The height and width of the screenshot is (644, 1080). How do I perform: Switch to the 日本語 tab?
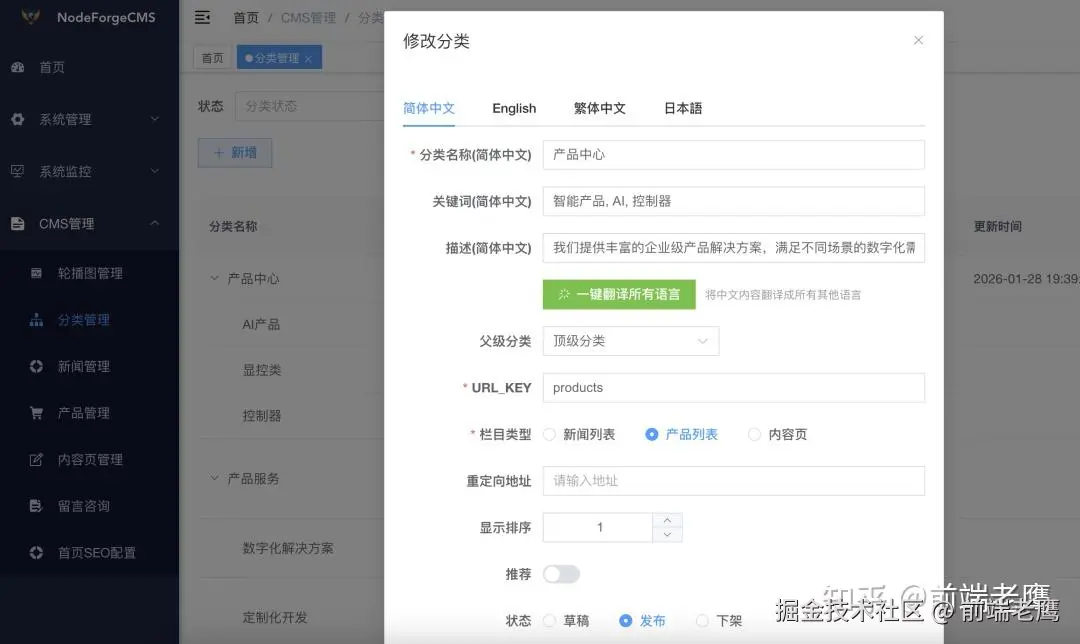[683, 108]
